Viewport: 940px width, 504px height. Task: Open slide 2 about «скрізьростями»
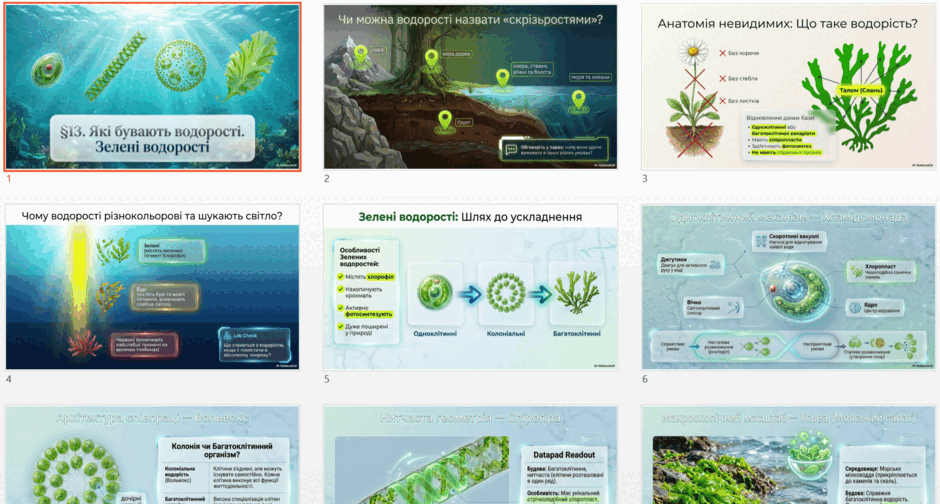pos(471,87)
